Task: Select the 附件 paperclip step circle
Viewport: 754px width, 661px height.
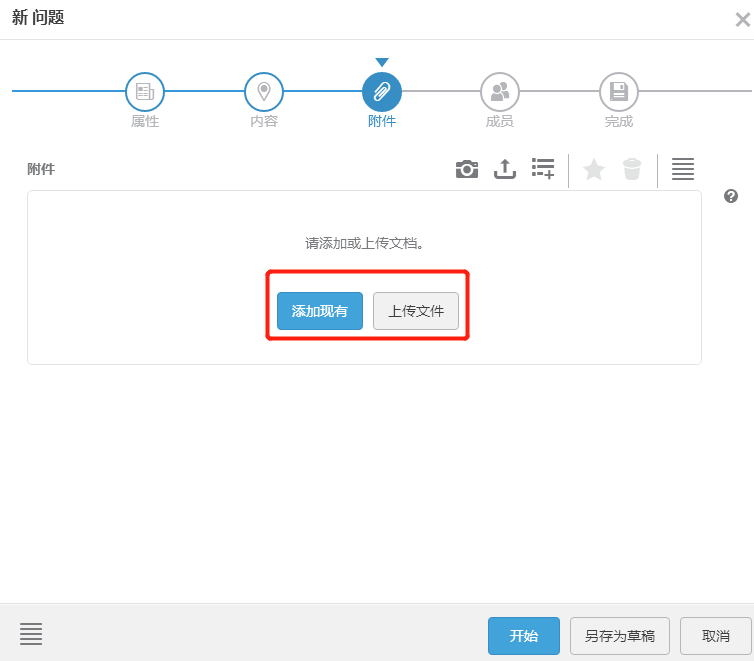Action: tap(382, 92)
